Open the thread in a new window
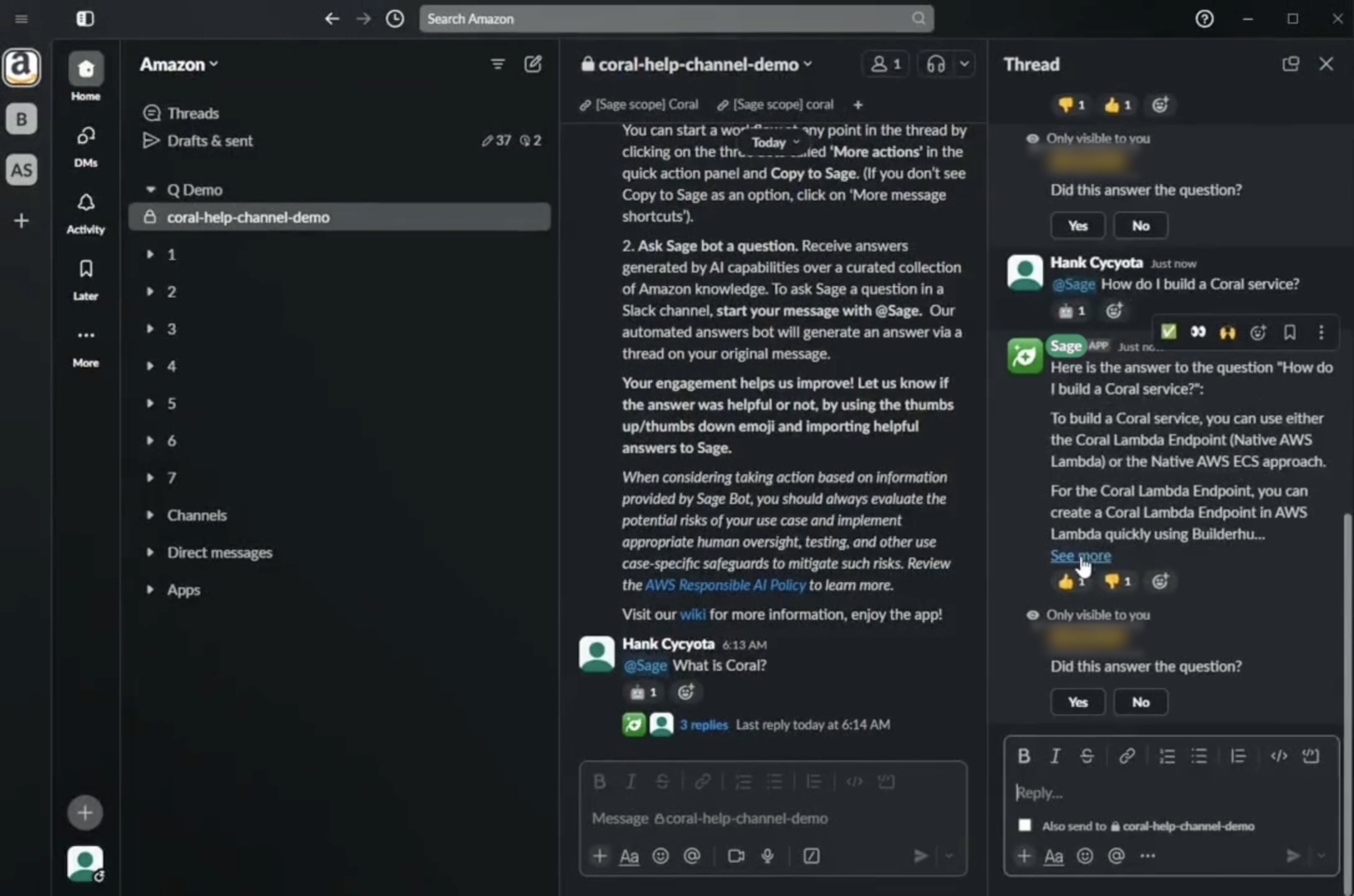The image size is (1354, 896). pos(1290,64)
